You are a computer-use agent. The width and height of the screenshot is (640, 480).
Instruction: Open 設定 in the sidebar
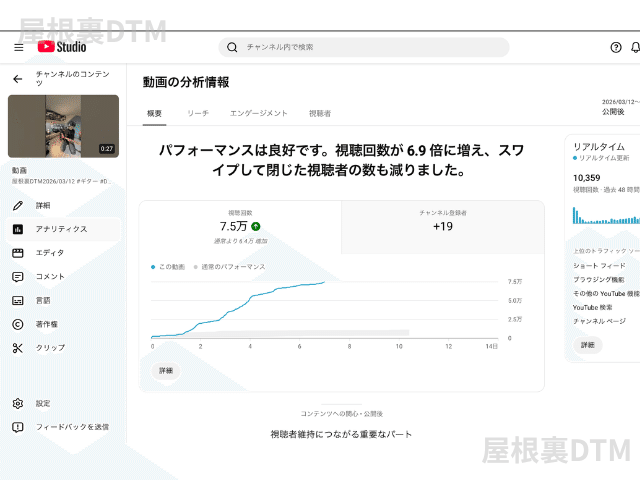click(63, 403)
